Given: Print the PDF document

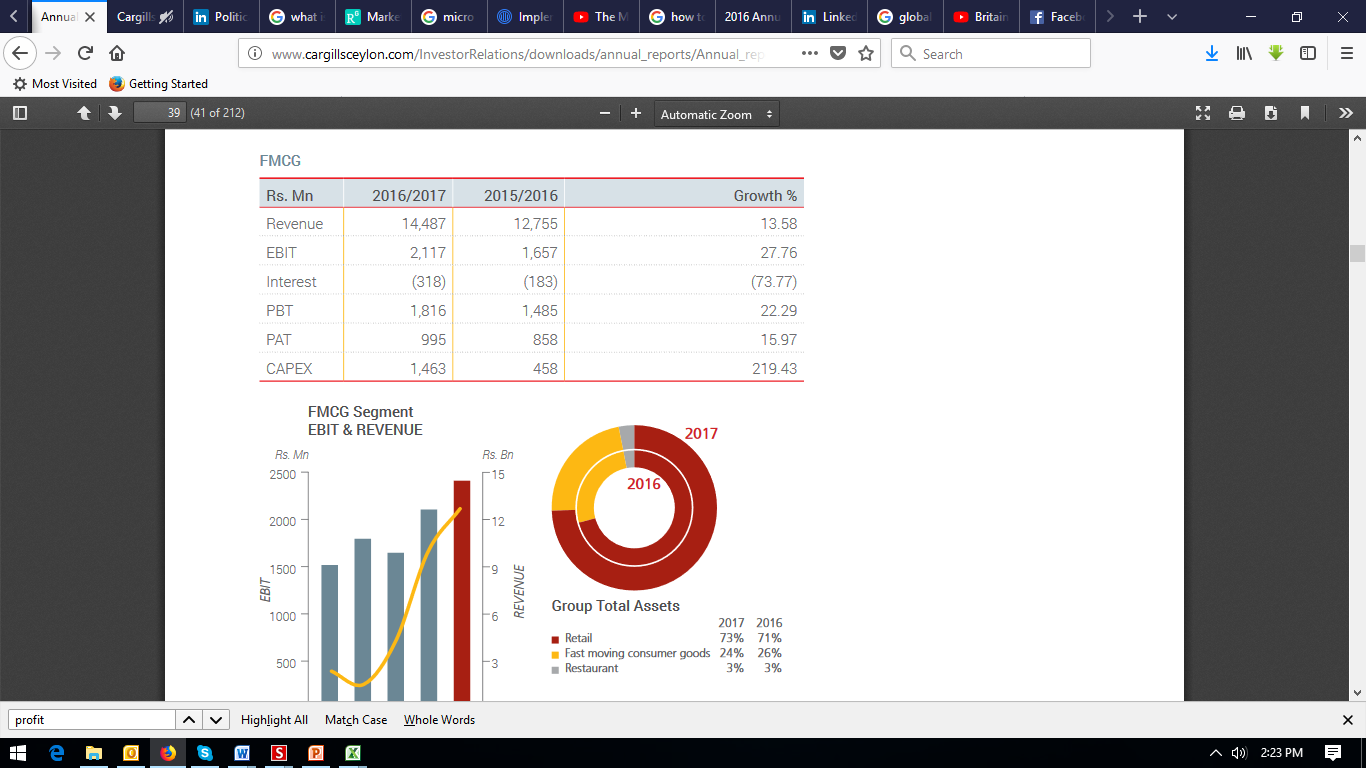Looking at the screenshot, I should [1237, 113].
